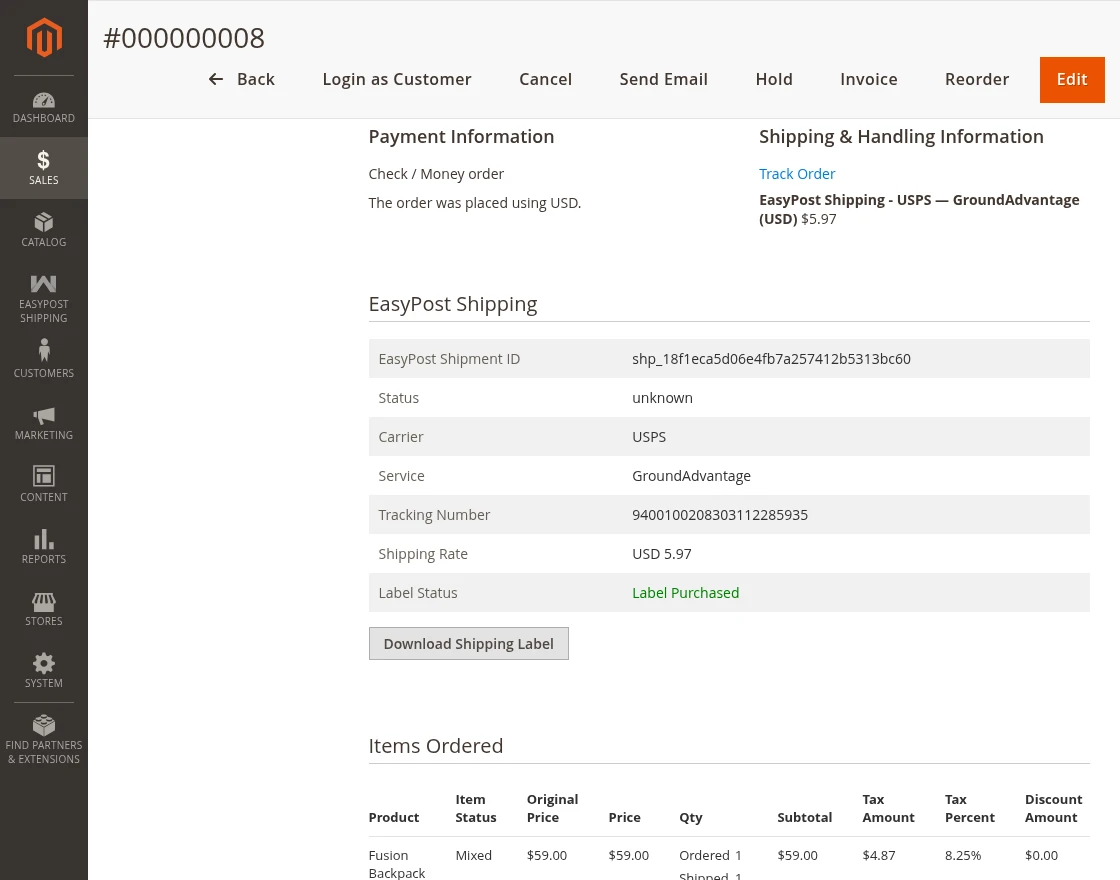Click the Product column header
This screenshot has height=880, width=1120.
[394, 817]
